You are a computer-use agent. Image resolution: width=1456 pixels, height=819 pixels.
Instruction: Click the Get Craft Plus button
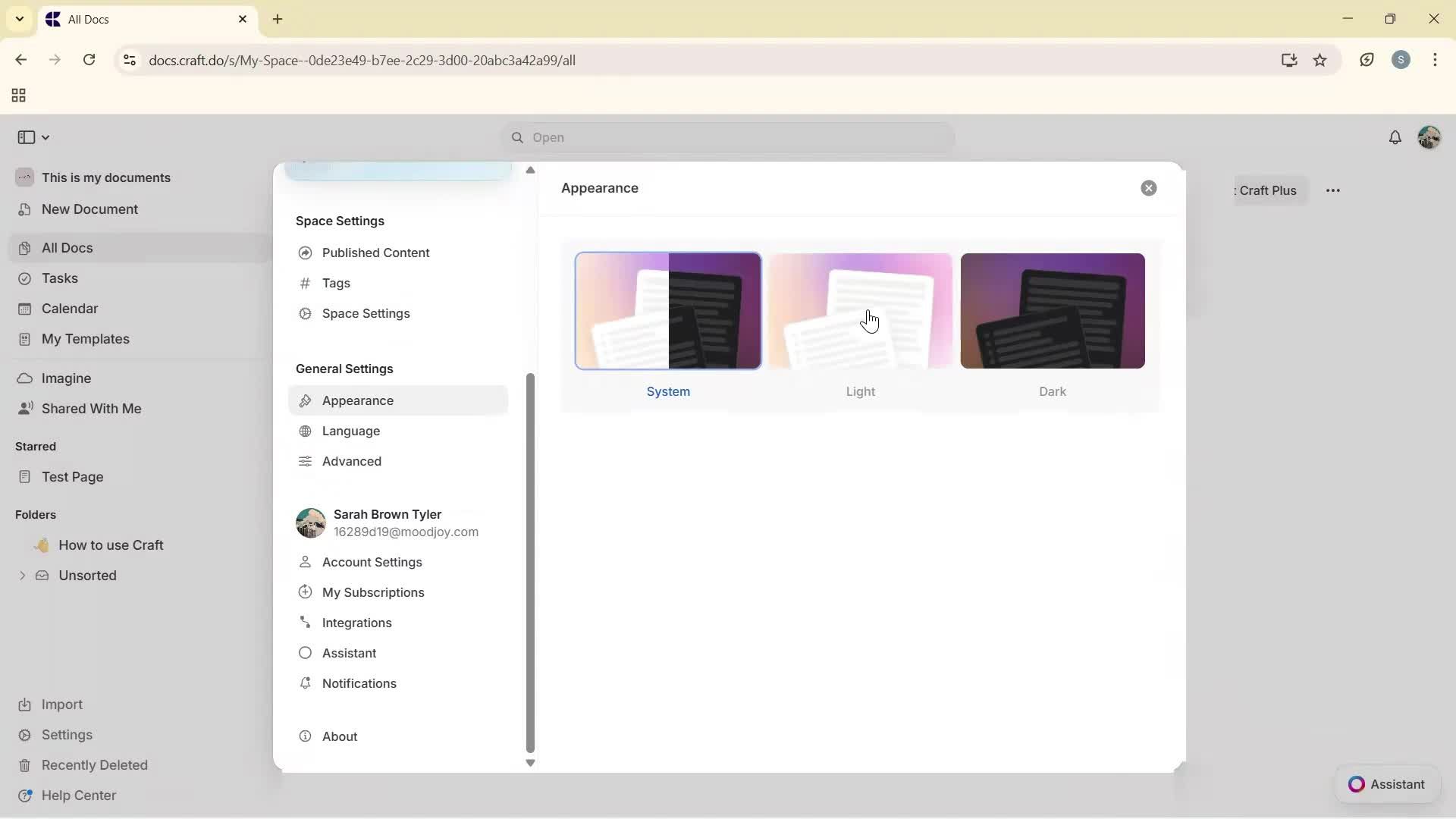coord(1266,190)
